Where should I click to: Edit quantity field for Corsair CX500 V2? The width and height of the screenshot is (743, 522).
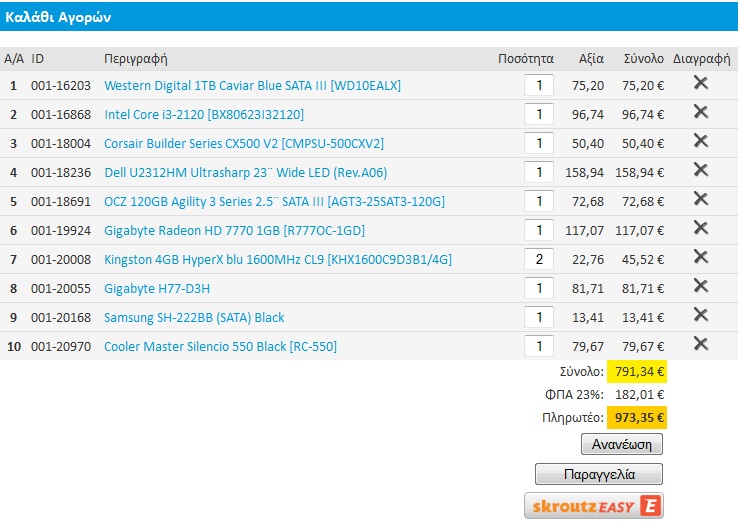tap(539, 143)
